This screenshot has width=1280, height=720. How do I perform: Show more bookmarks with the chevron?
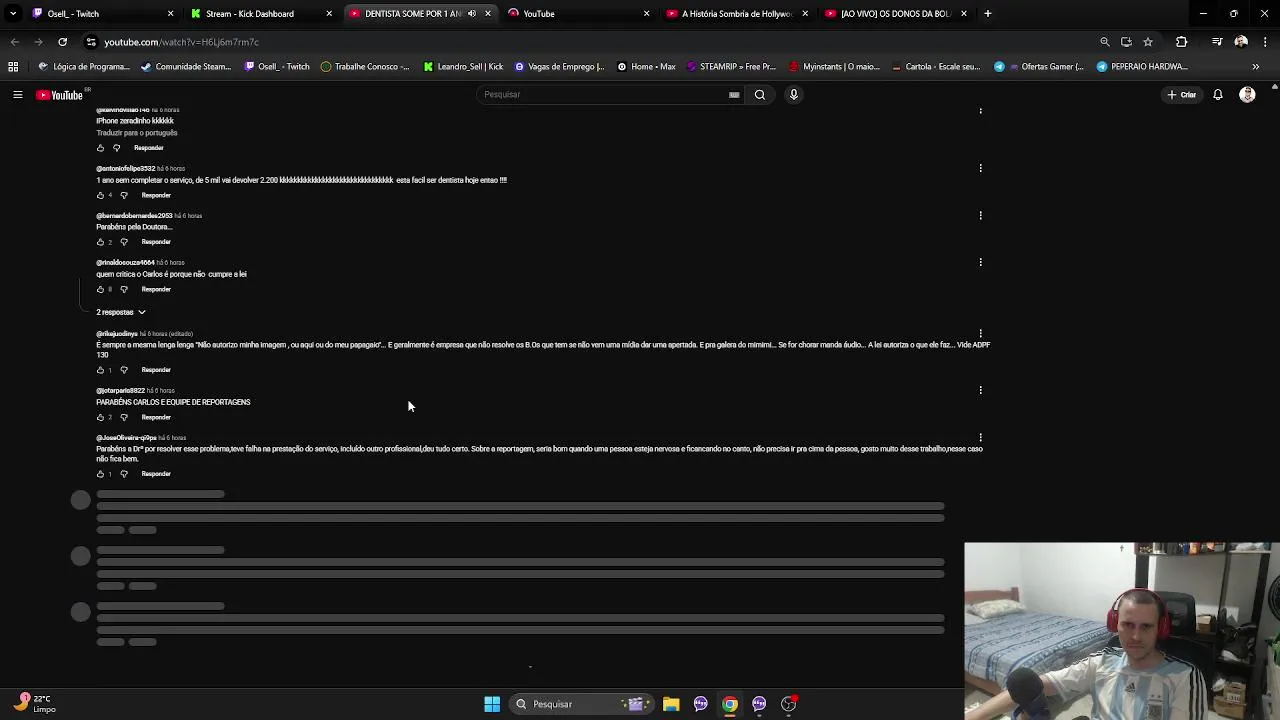(x=1255, y=67)
